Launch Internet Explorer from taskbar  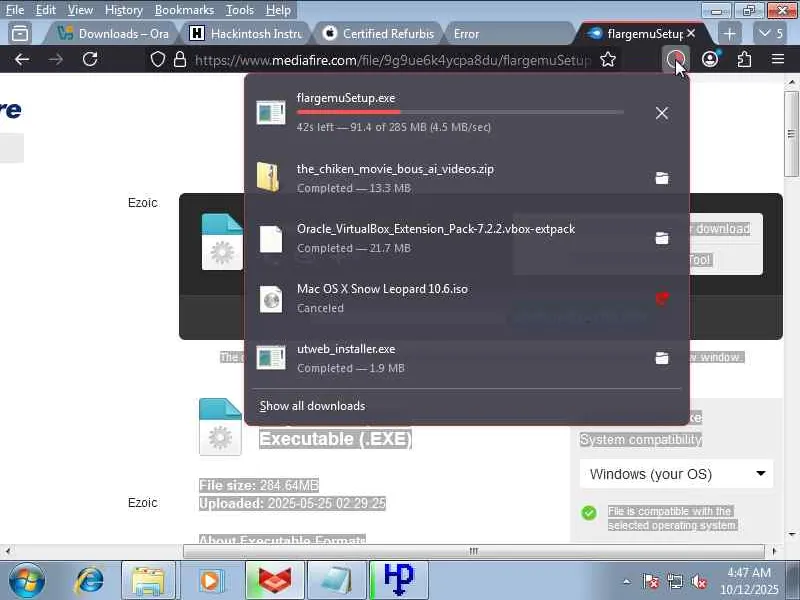pos(89,580)
